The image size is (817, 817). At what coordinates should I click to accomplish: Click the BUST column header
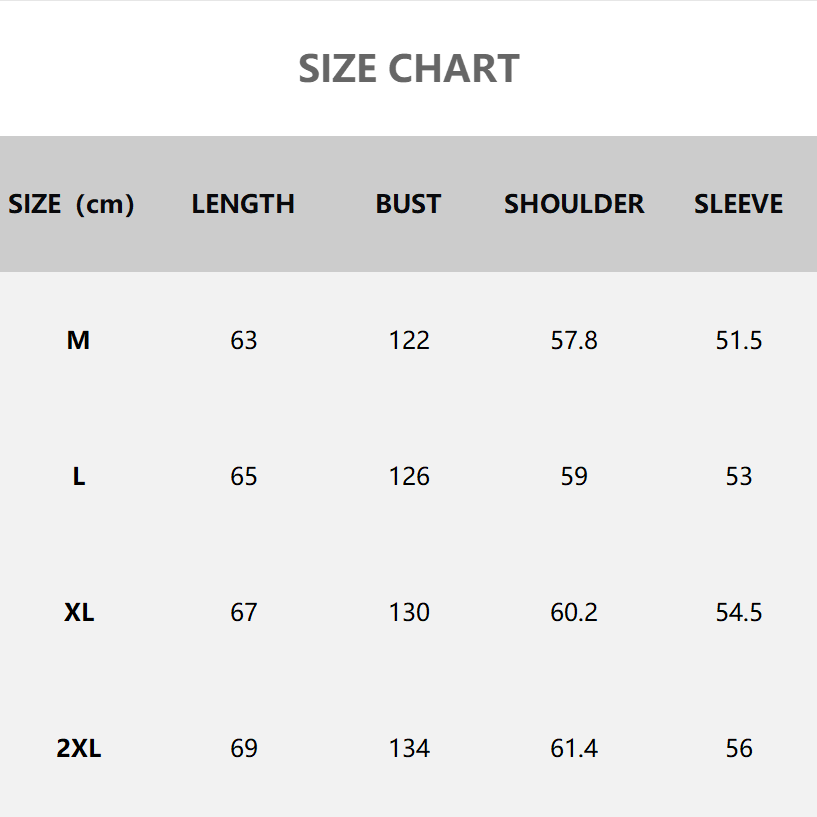click(408, 204)
